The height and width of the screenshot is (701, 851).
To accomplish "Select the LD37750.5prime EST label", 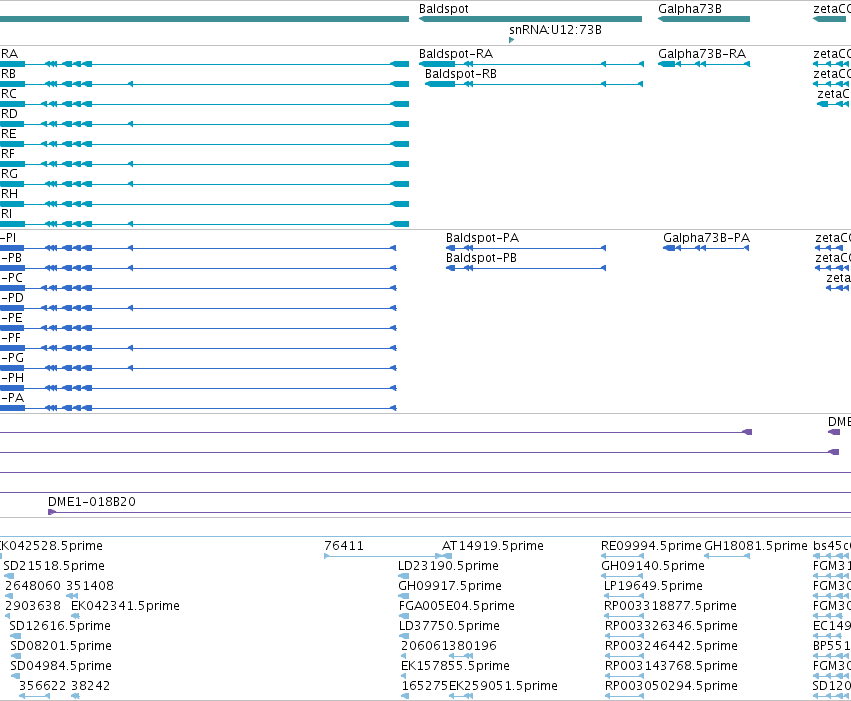I will [x=449, y=626].
